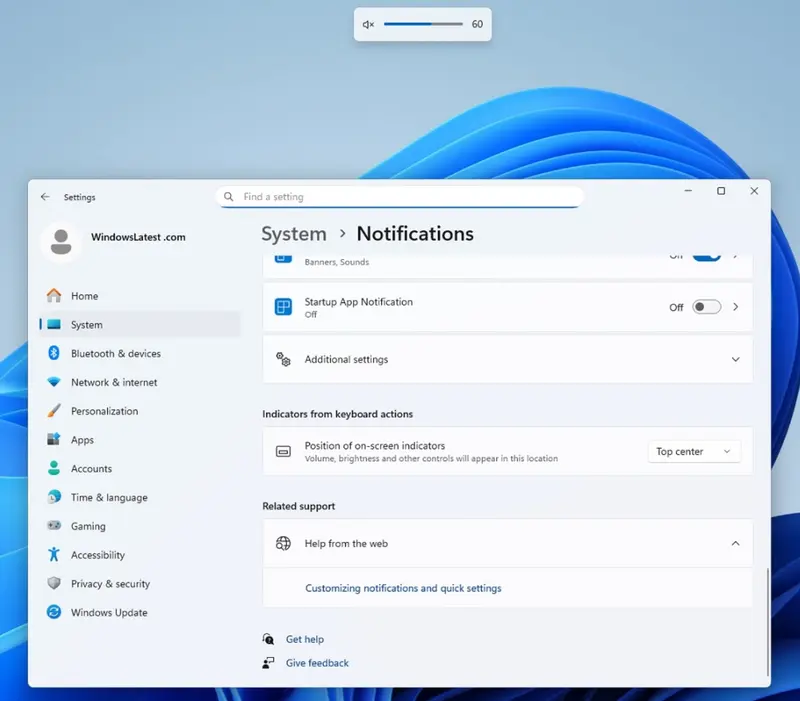The height and width of the screenshot is (701, 800).
Task: Toggle the partially visible switch above Startup App
Action: 706,256
